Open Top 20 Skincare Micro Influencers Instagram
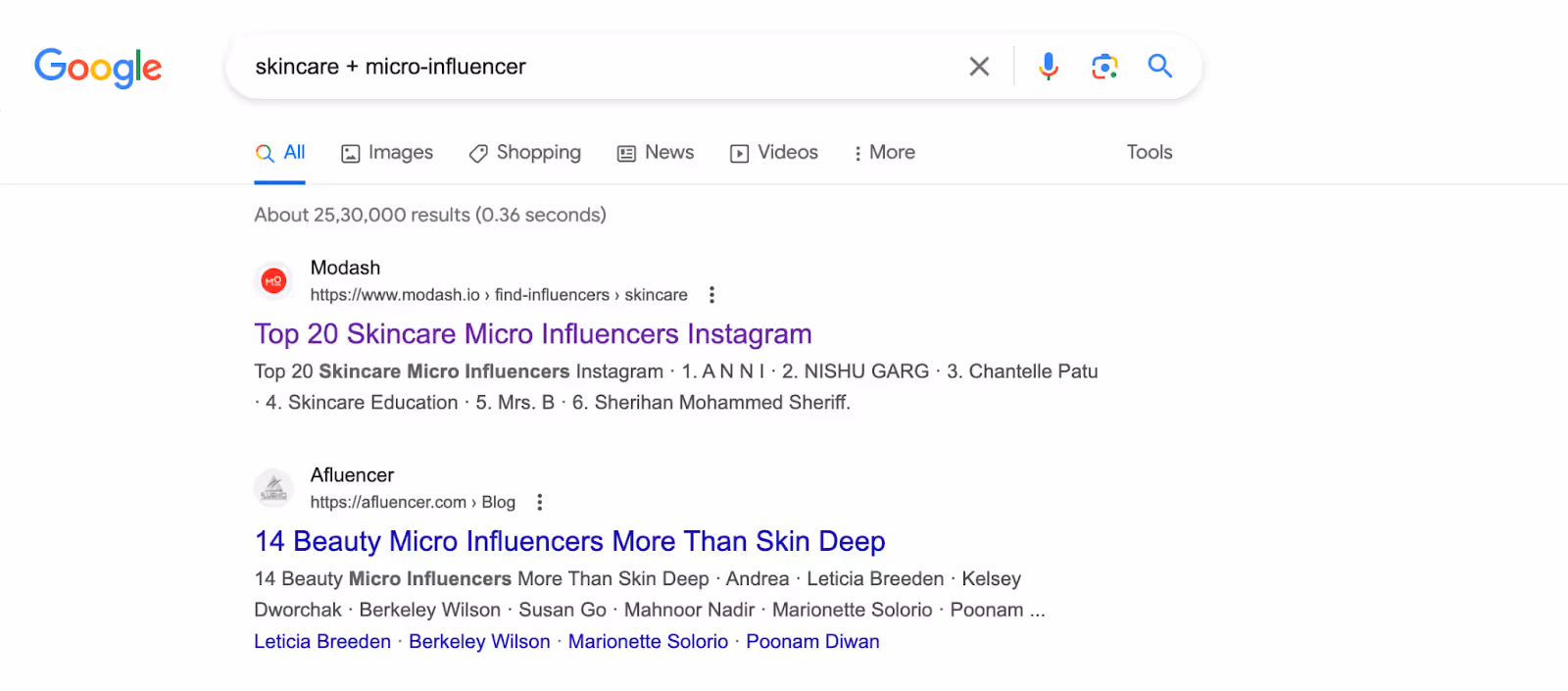 pyautogui.click(x=533, y=334)
